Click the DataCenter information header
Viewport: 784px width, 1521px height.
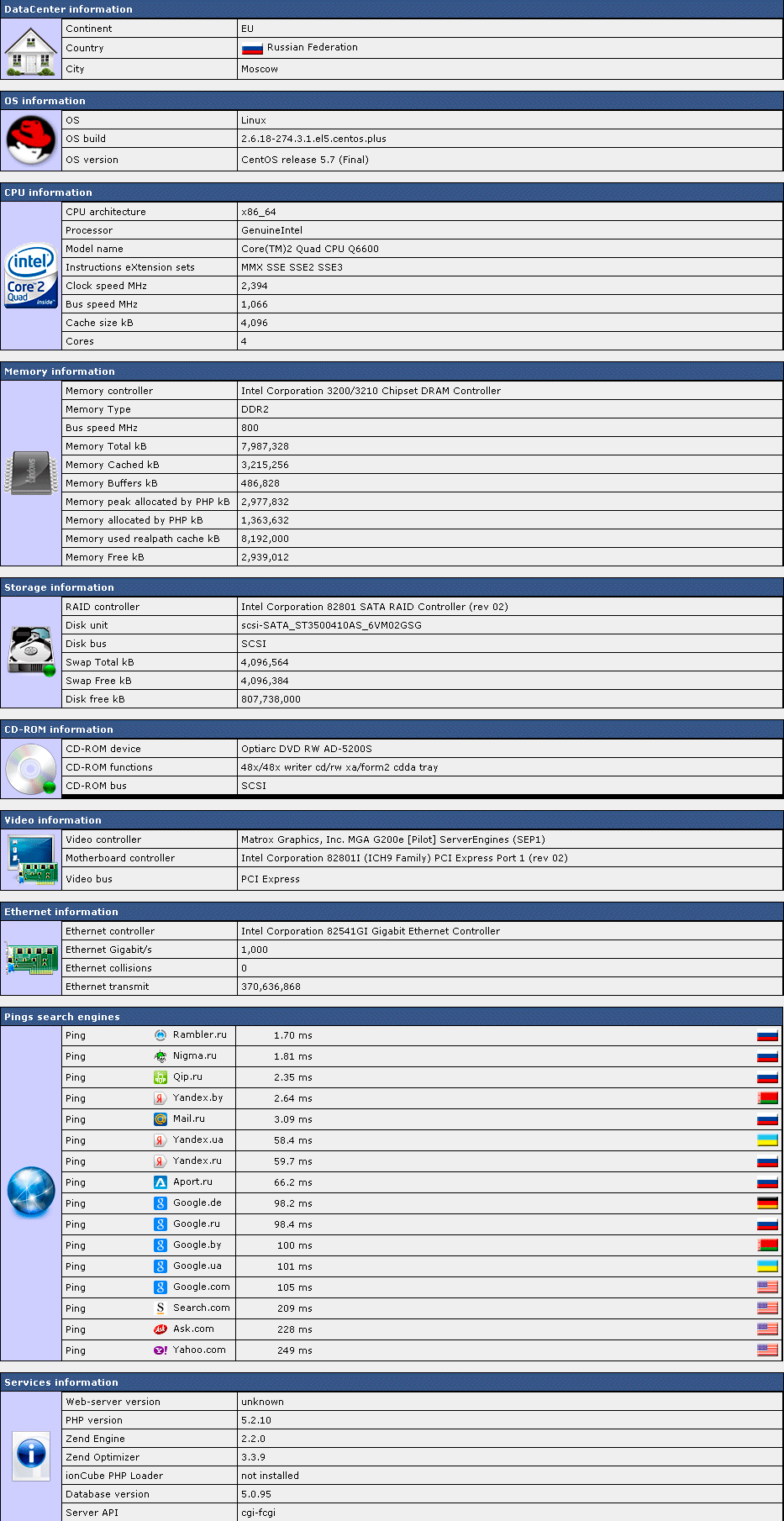click(392, 9)
